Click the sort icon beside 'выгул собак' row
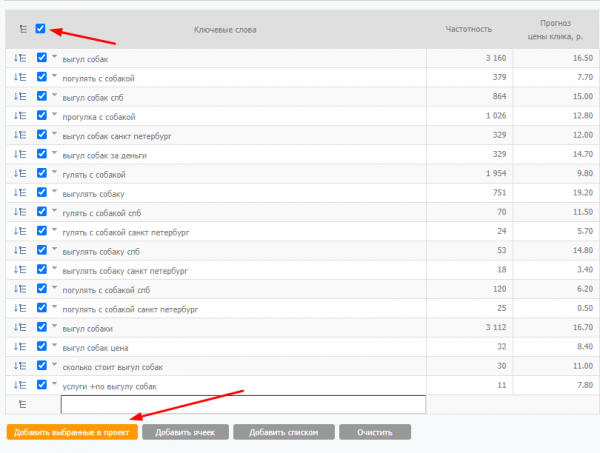This screenshot has width=600, height=453. 19,58
